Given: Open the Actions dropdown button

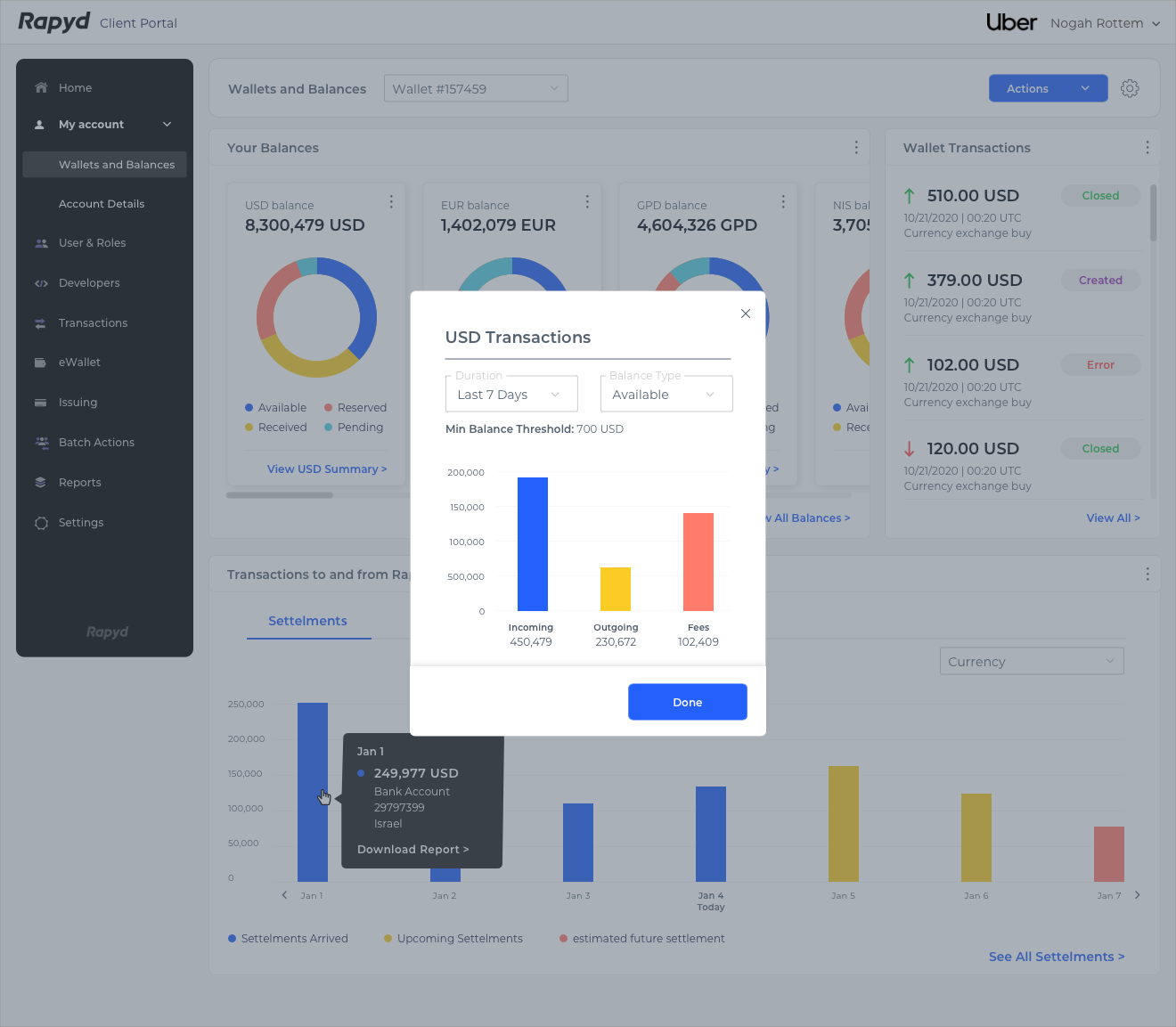Looking at the screenshot, I should (x=1048, y=89).
